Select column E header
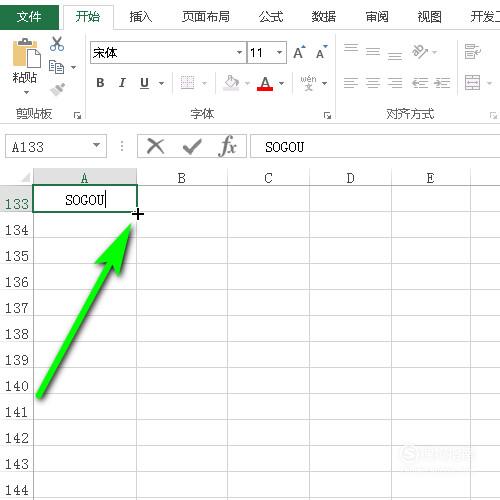The image size is (500, 500). tap(431, 177)
